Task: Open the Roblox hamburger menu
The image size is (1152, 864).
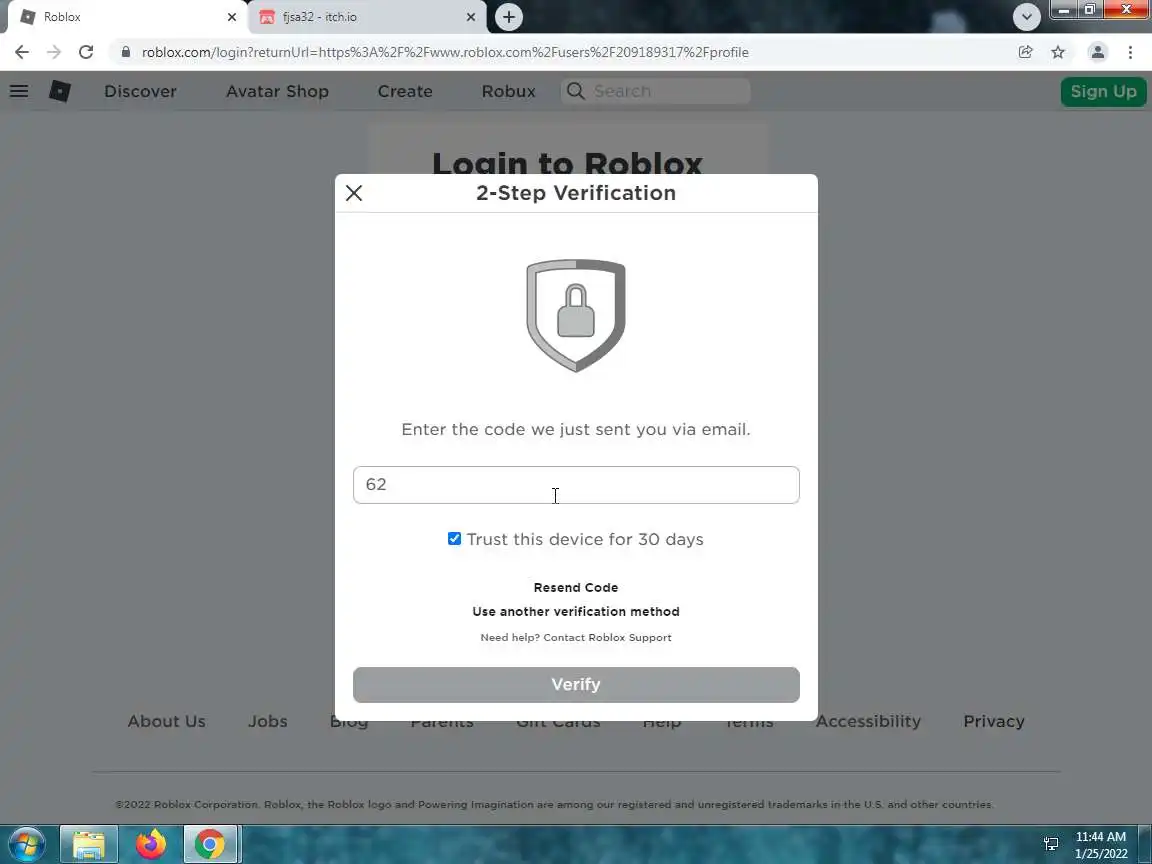Action: 19,91
